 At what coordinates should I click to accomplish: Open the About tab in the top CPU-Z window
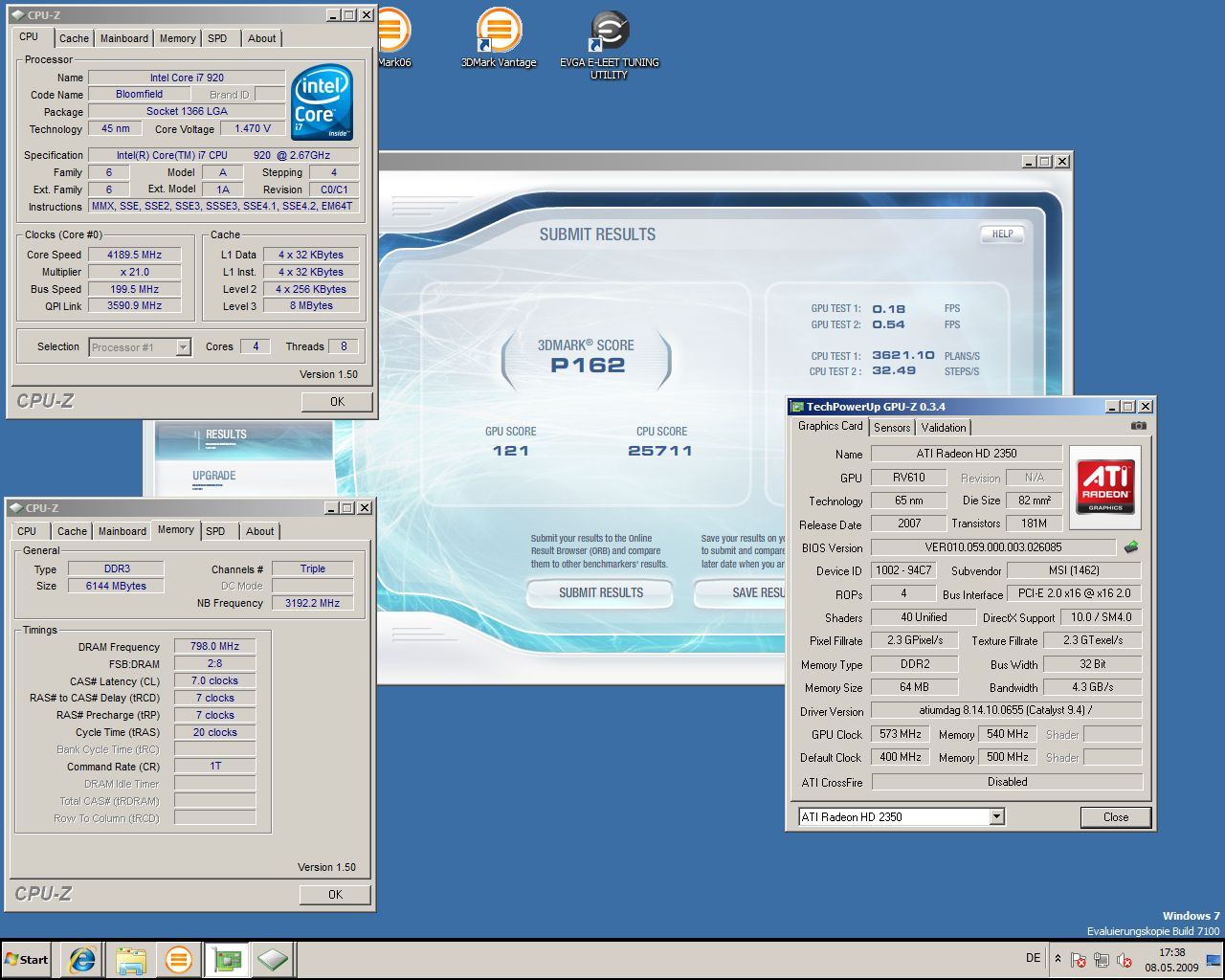click(x=262, y=38)
